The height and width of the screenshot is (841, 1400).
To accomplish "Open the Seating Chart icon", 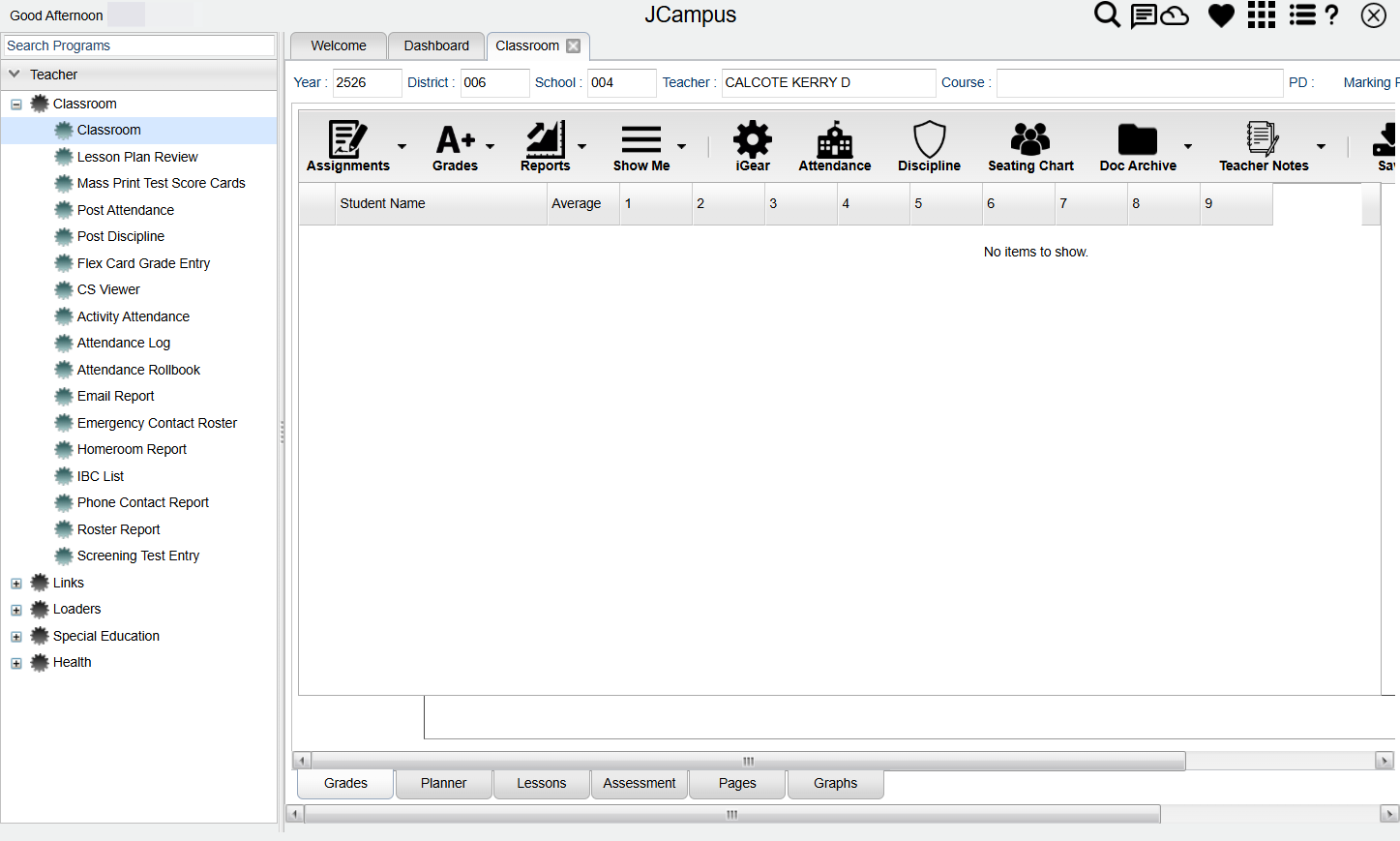I will pyautogui.click(x=1030, y=139).
